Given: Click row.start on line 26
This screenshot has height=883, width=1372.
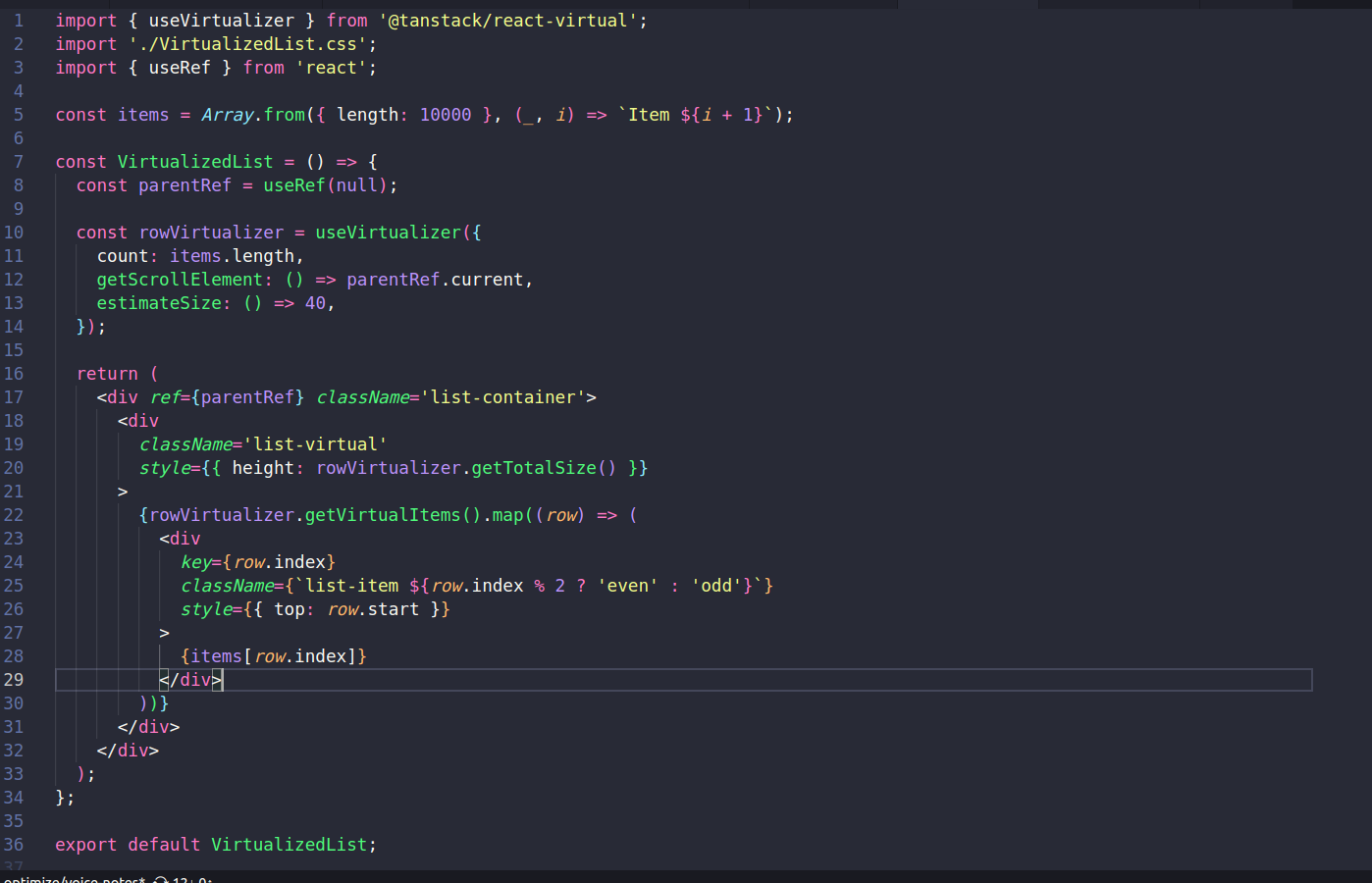Looking at the screenshot, I should point(373,609).
